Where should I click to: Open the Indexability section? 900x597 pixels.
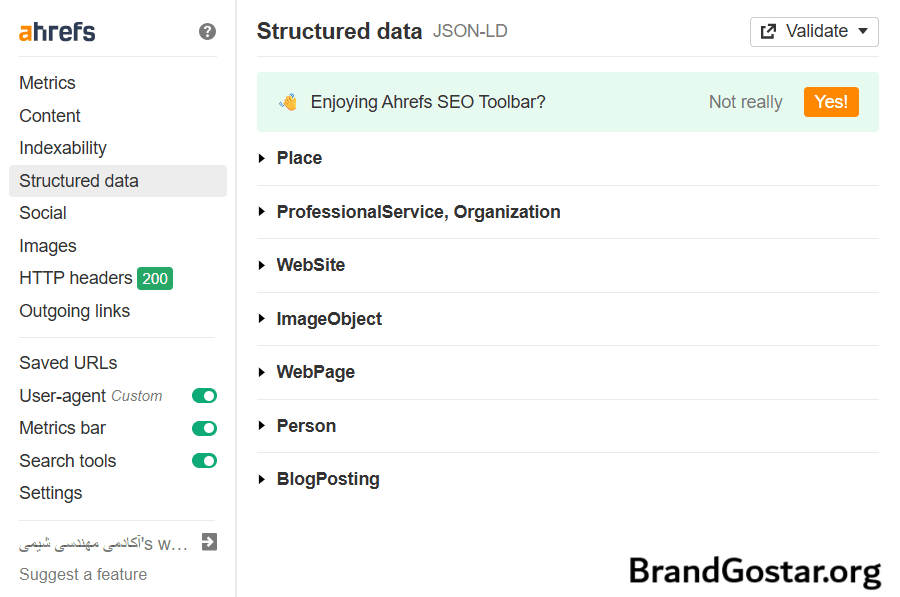click(63, 148)
